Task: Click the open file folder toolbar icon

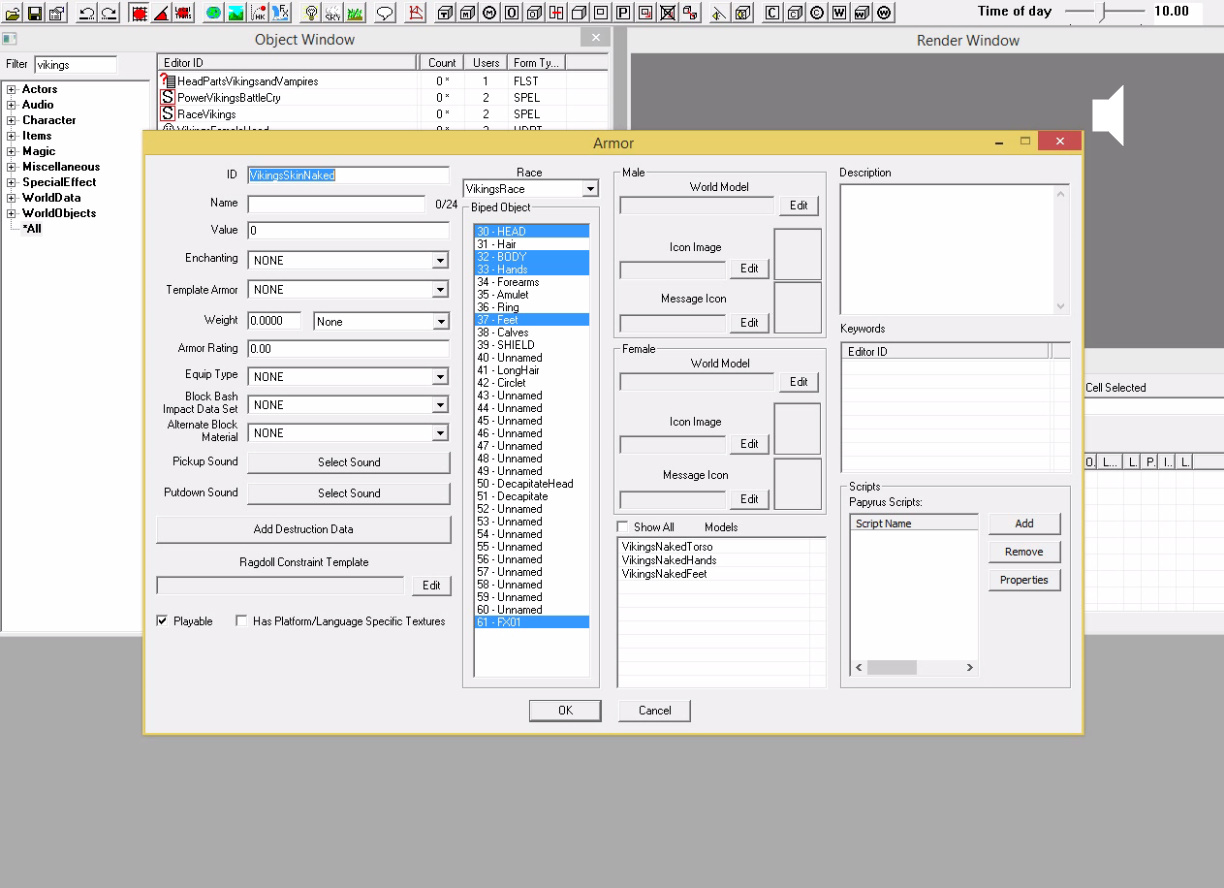Action: (x=11, y=13)
